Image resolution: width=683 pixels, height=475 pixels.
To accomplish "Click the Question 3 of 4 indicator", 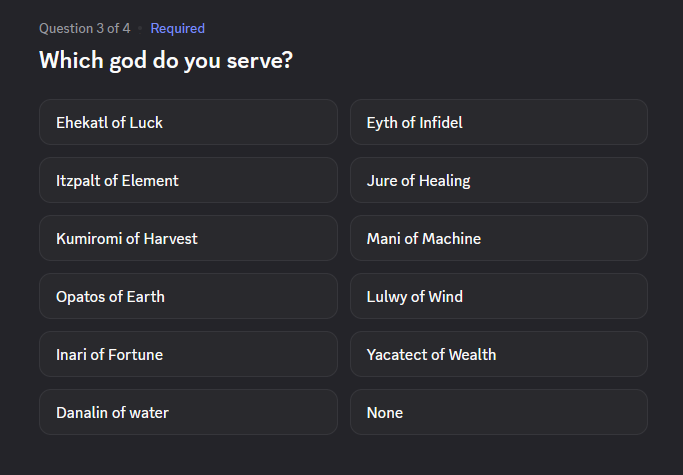I will 84,28.
